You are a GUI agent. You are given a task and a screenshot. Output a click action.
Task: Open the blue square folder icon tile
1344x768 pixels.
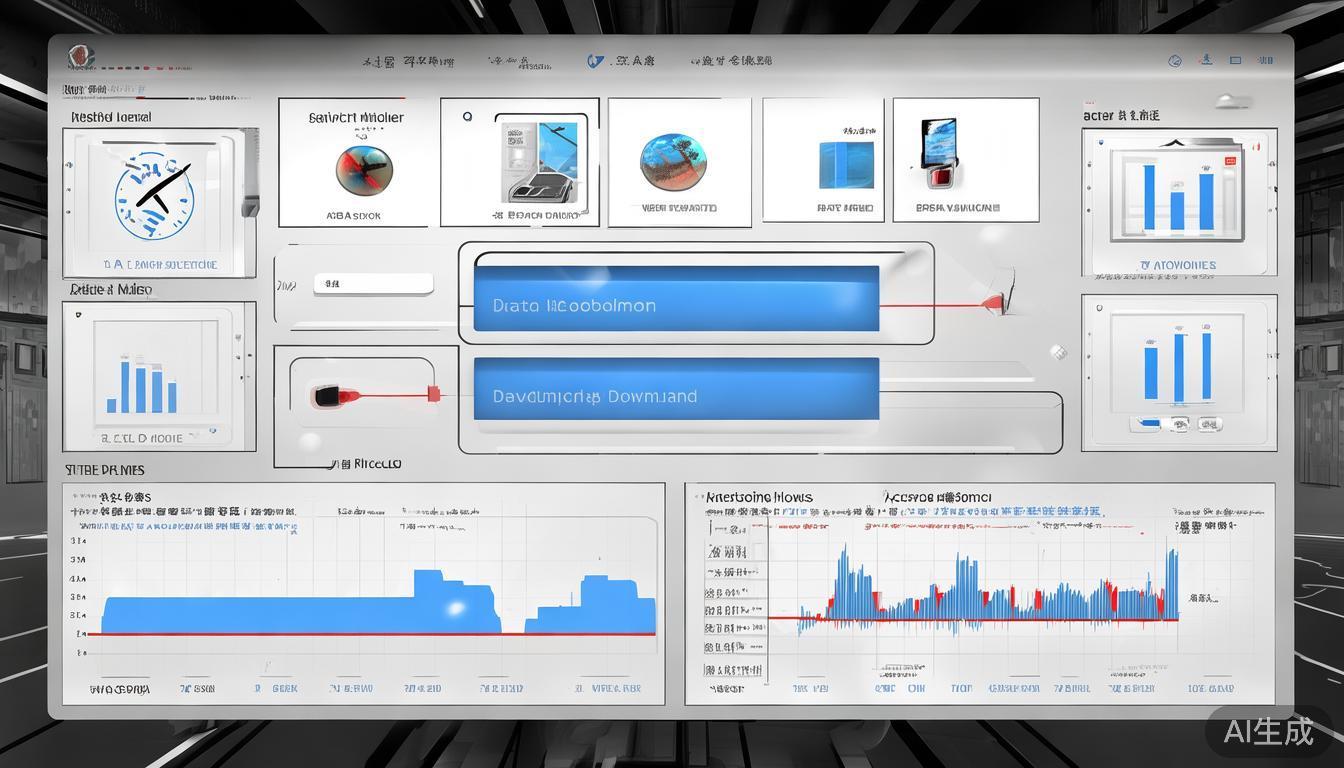(846, 165)
